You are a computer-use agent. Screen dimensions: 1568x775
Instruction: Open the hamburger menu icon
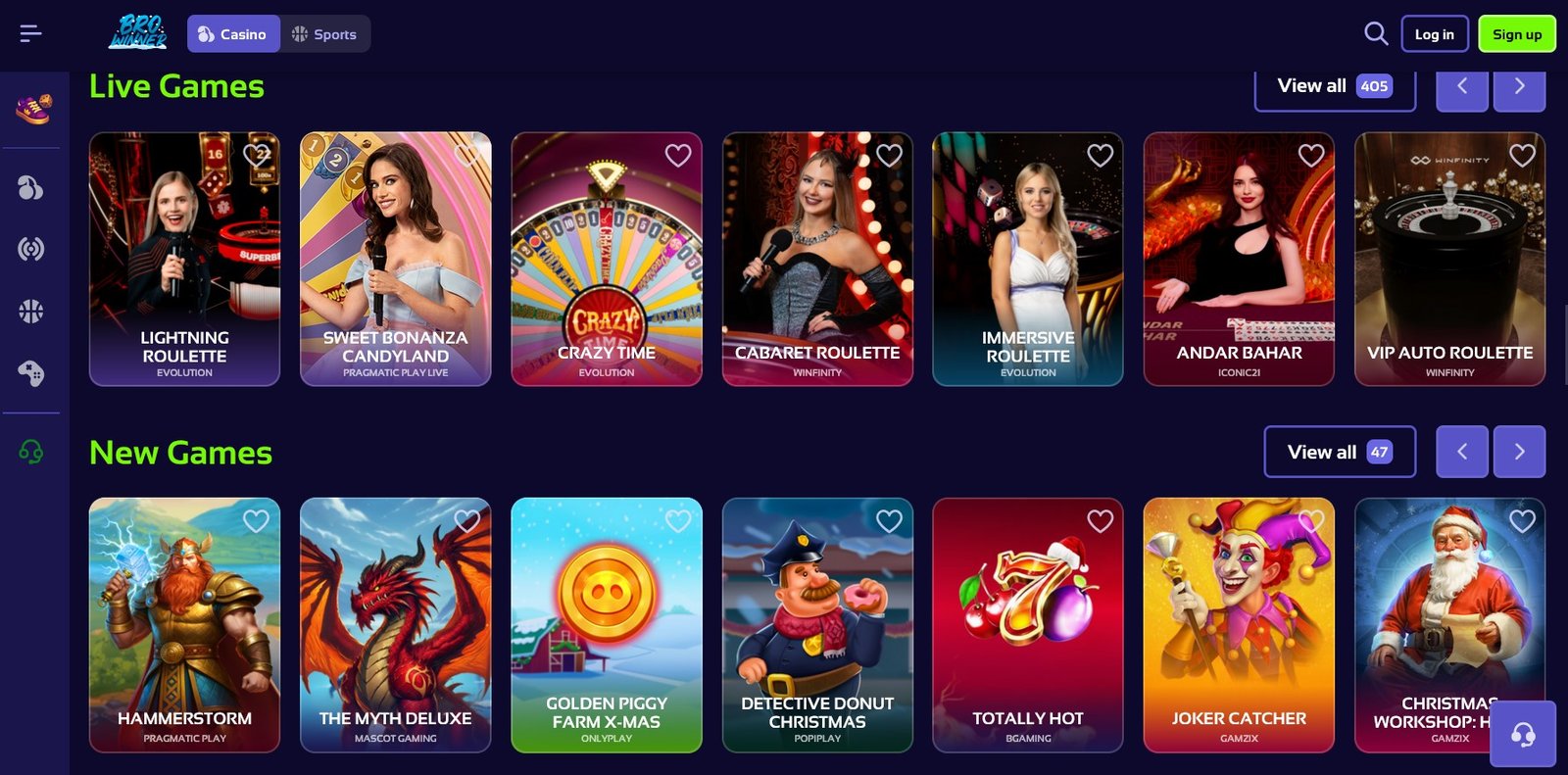pos(30,34)
